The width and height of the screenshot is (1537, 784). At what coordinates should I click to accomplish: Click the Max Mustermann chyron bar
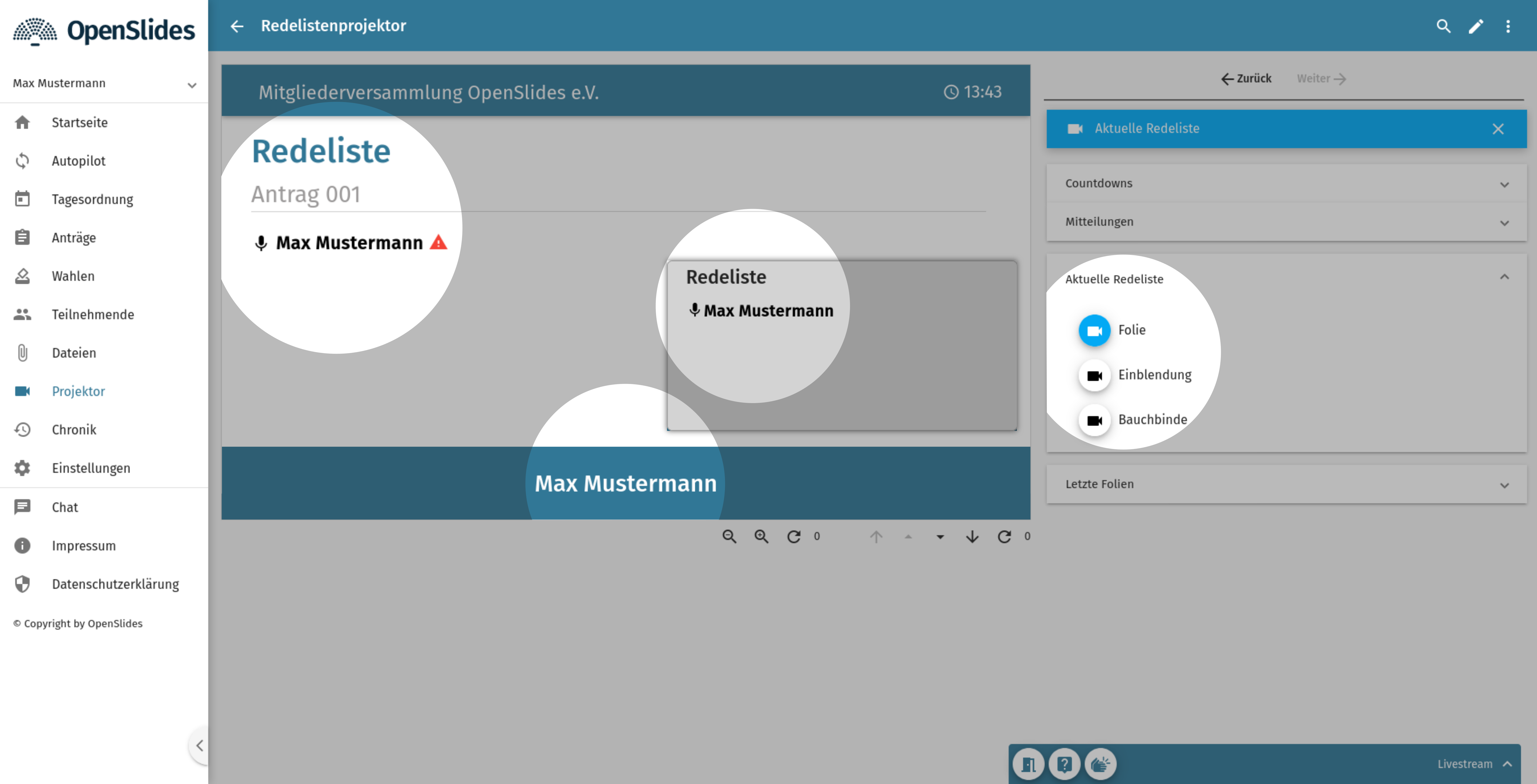click(625, 483)
